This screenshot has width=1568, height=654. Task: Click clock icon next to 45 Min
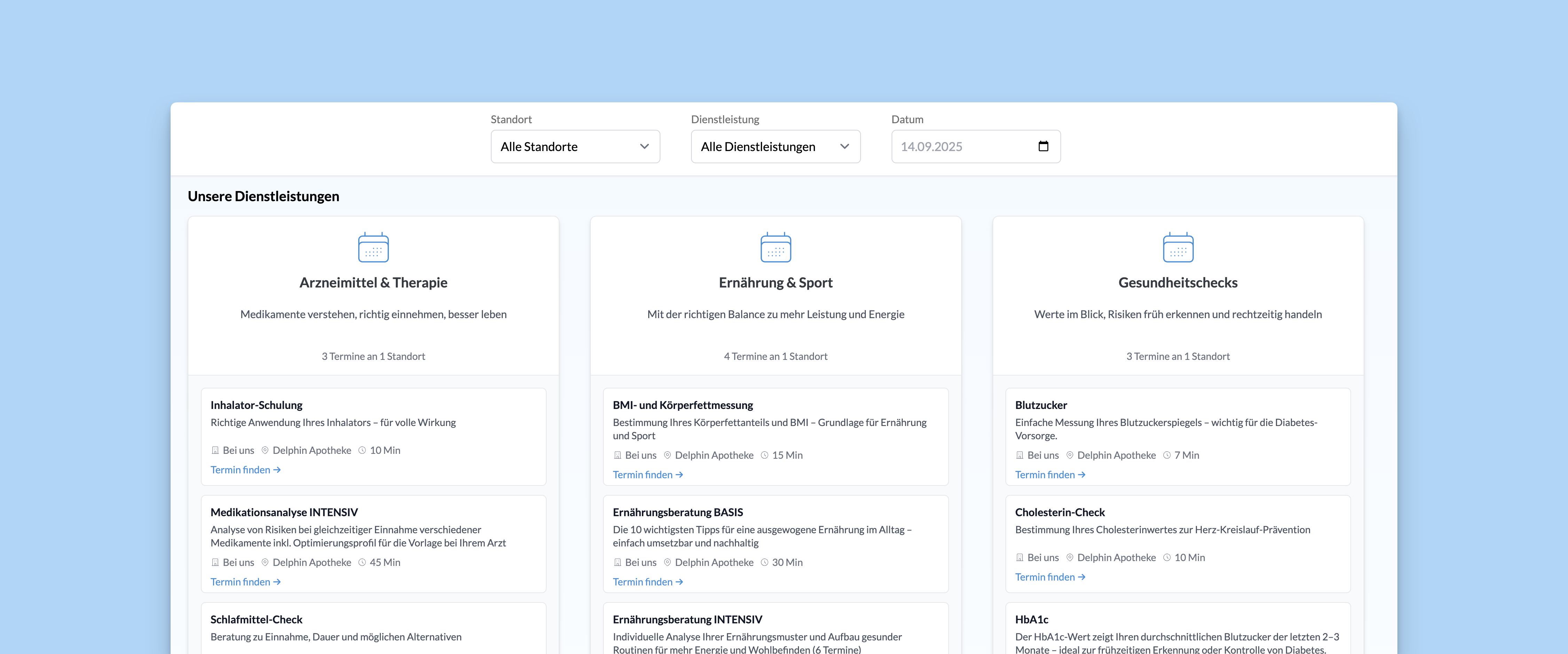click(x=362, y=562)
